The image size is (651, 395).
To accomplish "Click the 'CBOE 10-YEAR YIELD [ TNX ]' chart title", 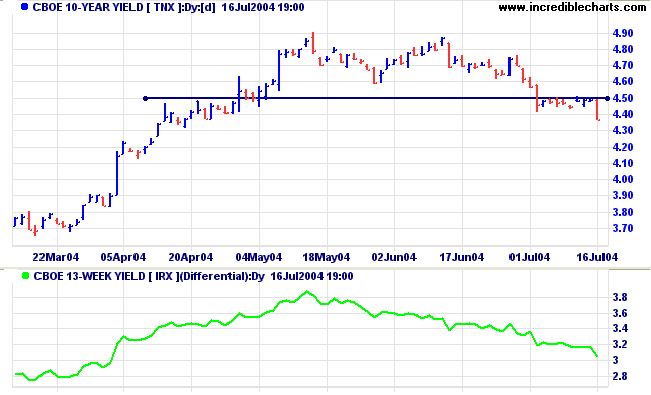I will [x=108, y=7].
